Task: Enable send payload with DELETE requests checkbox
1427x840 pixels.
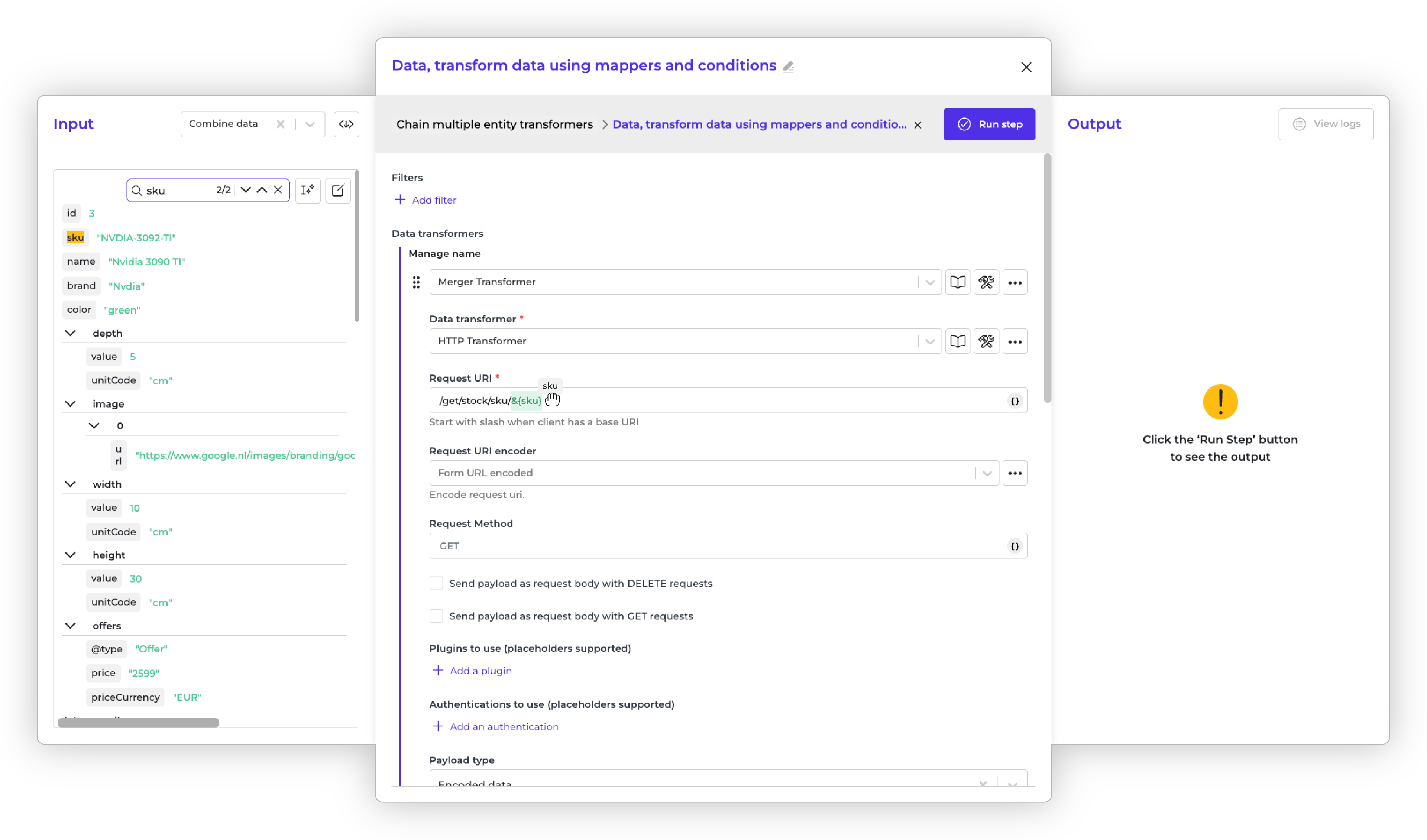Action: click(436, 583)
